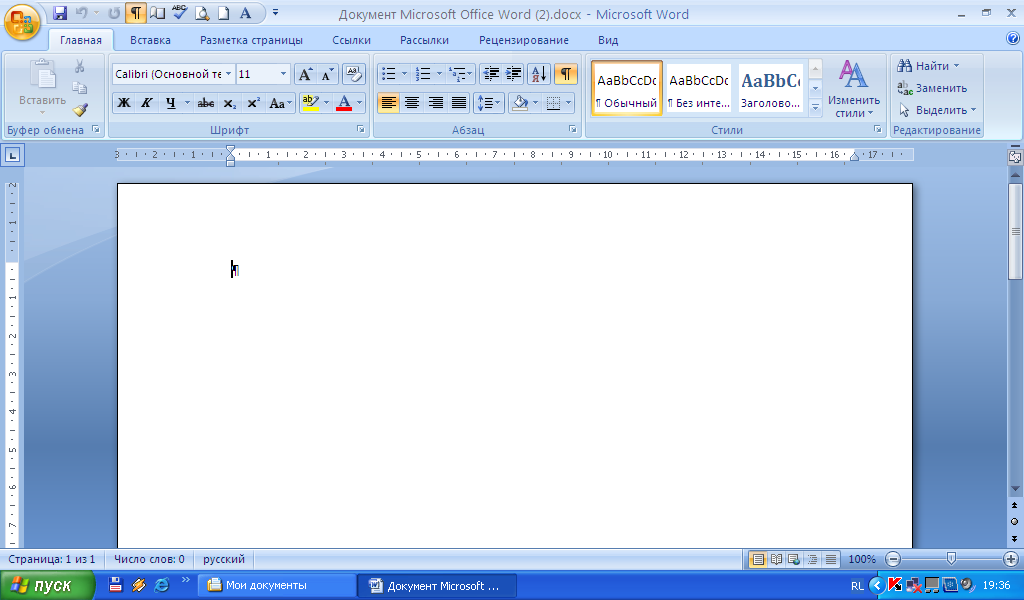Viewport: 1024px width, 600px height.
Task: Open Мои документы taskbar window
Action: 278,586
